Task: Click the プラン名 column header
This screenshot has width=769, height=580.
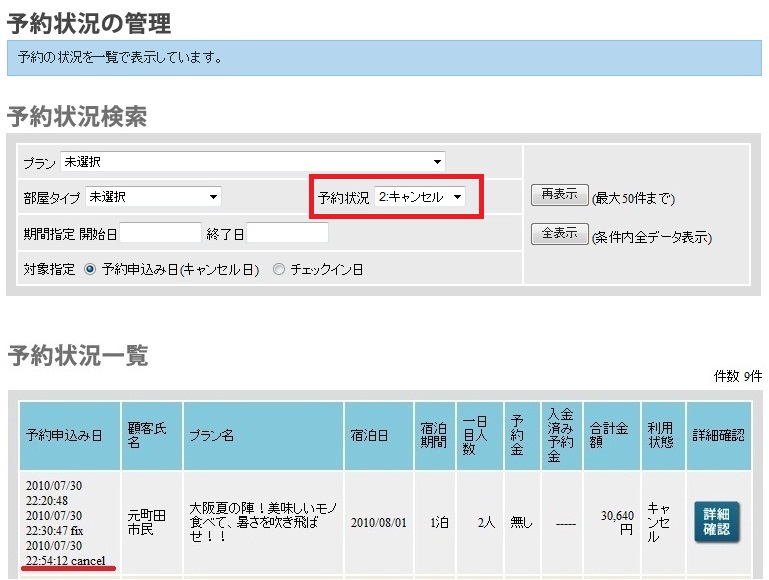Action: coord(263,436)
